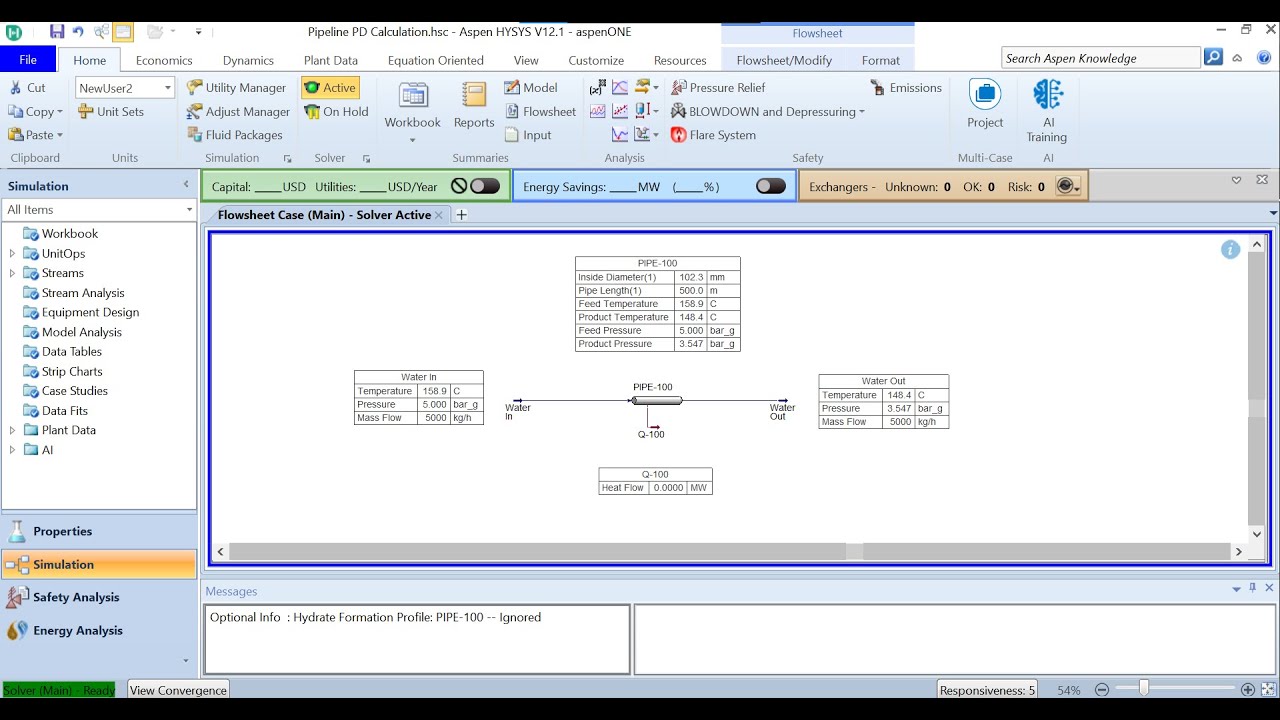Open the exchangers status round dropdown icon
The width and height of the screenshot is (1280, 720).
pyautogui.click(x=1068, y=187)
